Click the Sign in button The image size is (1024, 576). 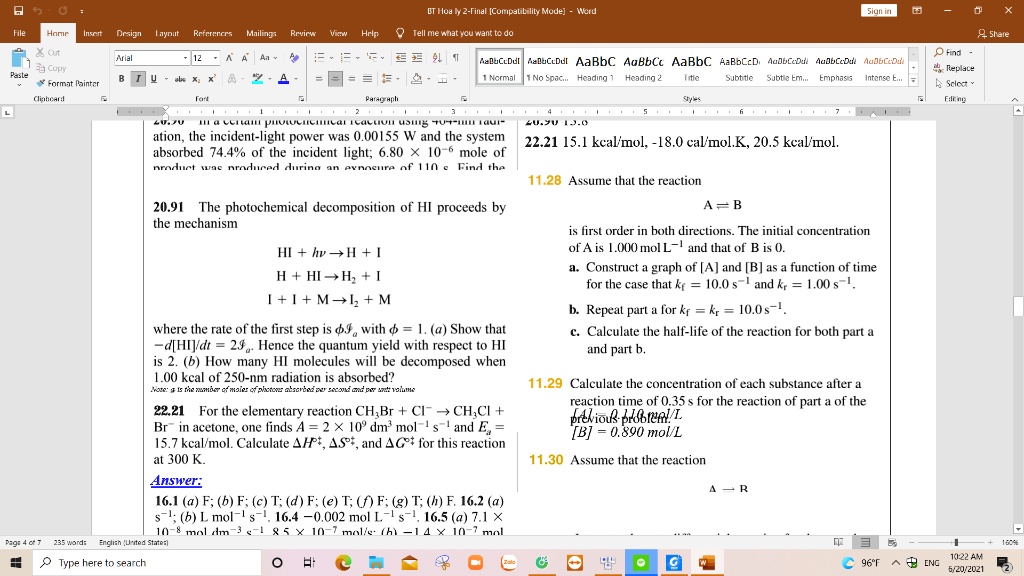tap(879, 9)
